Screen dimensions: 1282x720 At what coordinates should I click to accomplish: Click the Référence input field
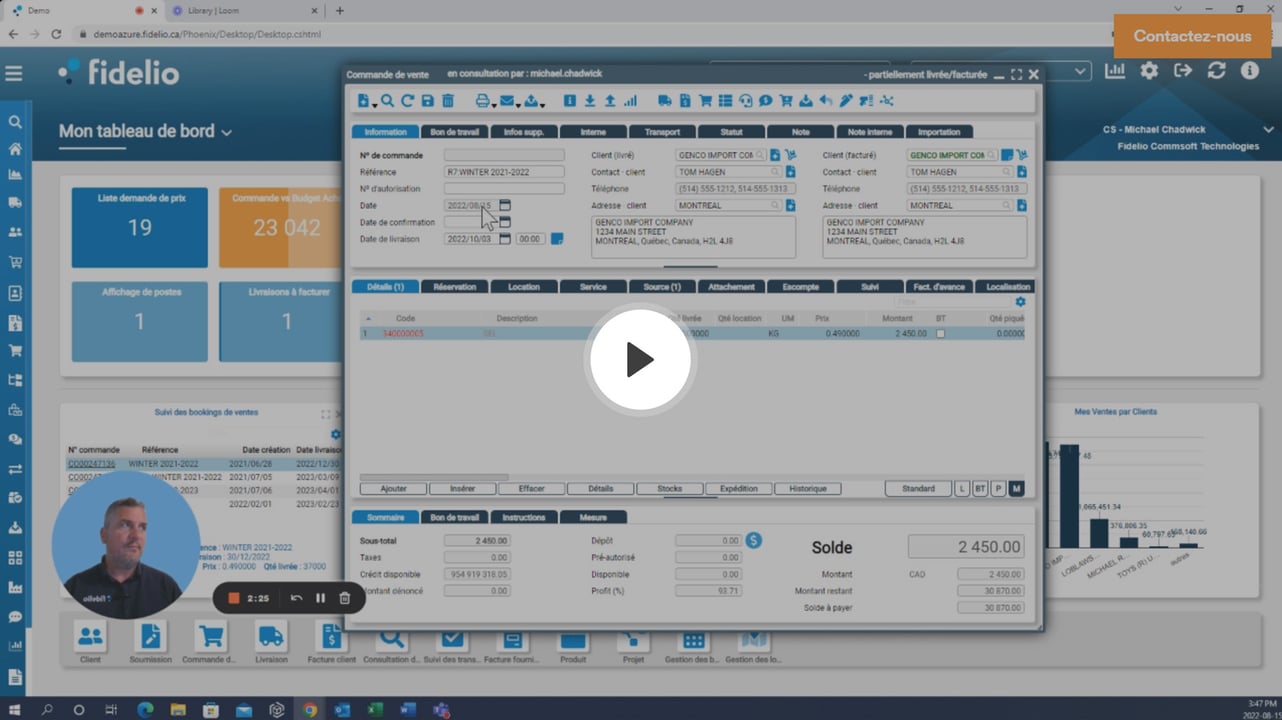pos(504,172)
